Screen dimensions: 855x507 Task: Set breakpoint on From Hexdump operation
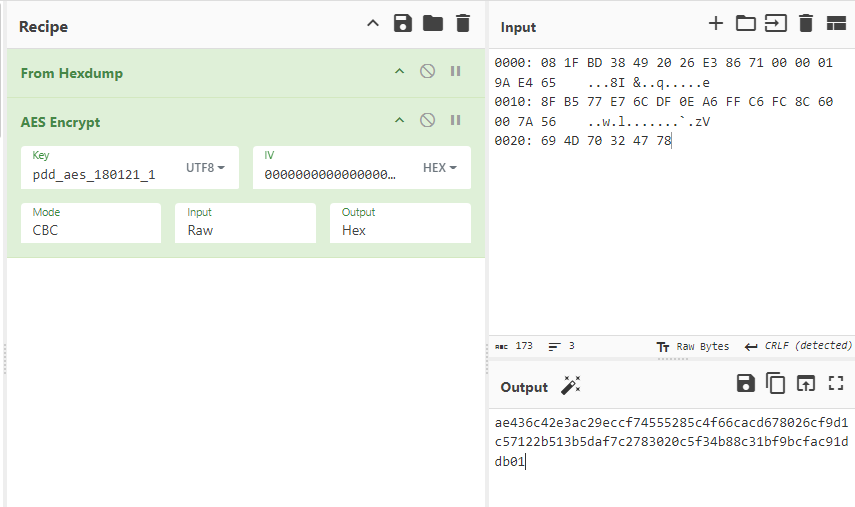pos(455,72)
